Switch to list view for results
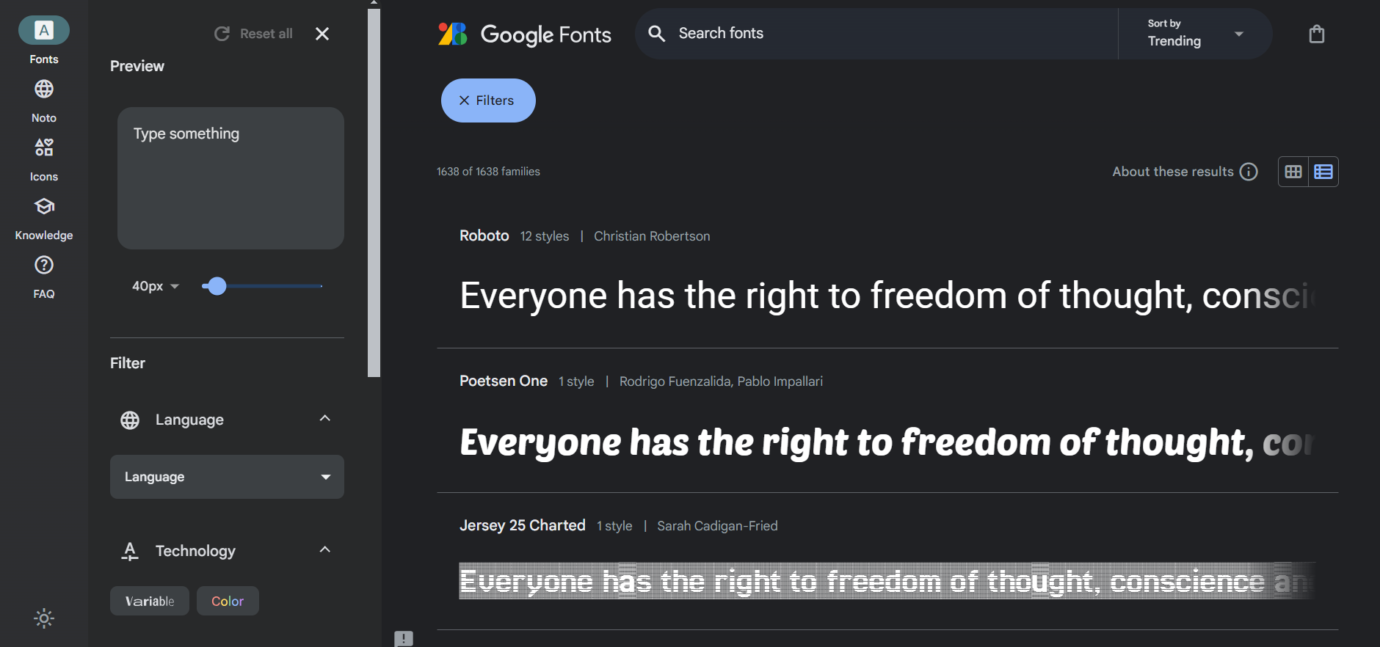 point(1323,171)
